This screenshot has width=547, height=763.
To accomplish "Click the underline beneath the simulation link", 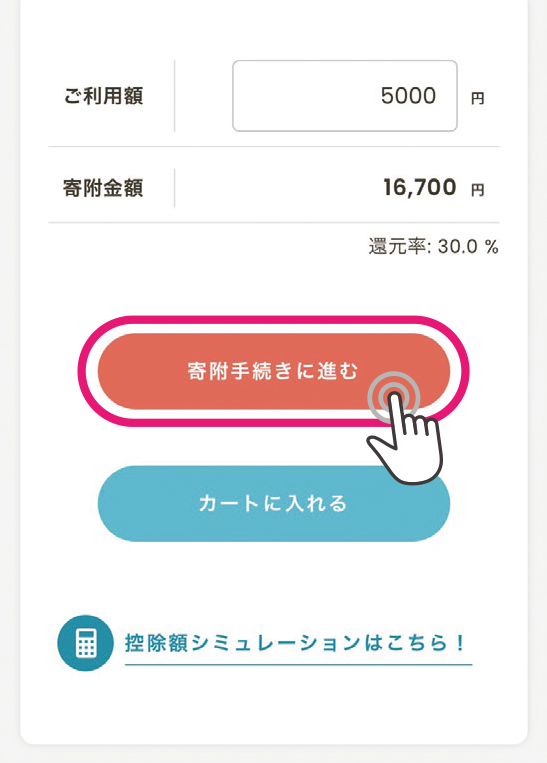I will tap(298, 664).
